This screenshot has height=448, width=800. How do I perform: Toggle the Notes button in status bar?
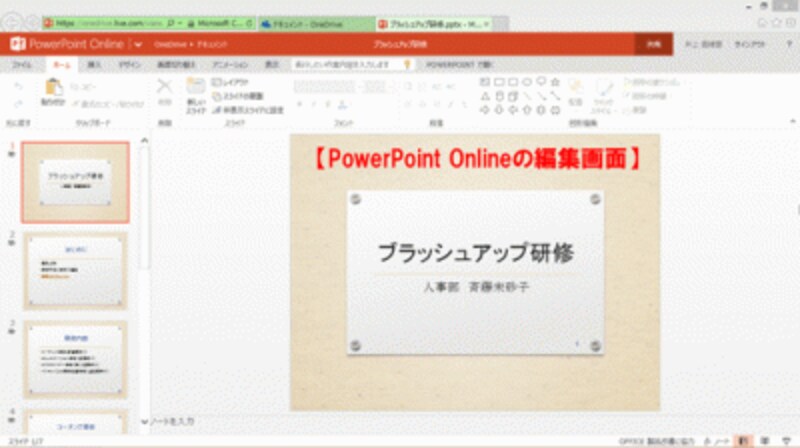pyautogui.click(x=716, y=441)
